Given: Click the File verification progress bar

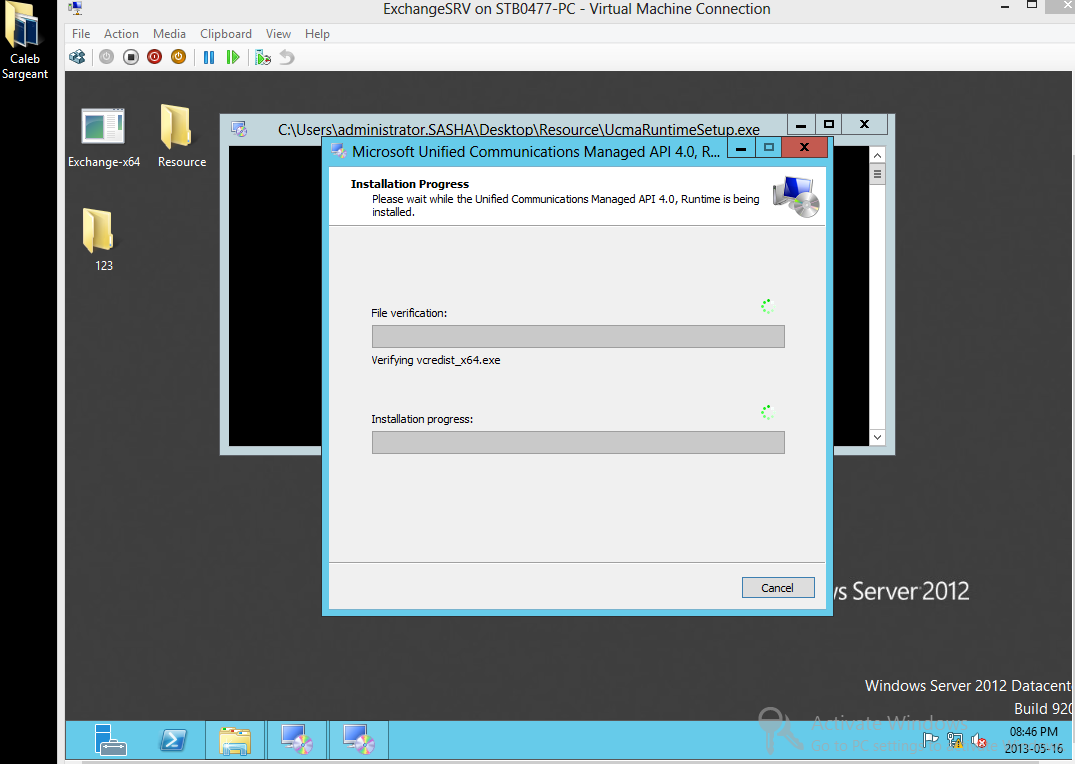Looking at the screenshot, I should pos(578,337).
